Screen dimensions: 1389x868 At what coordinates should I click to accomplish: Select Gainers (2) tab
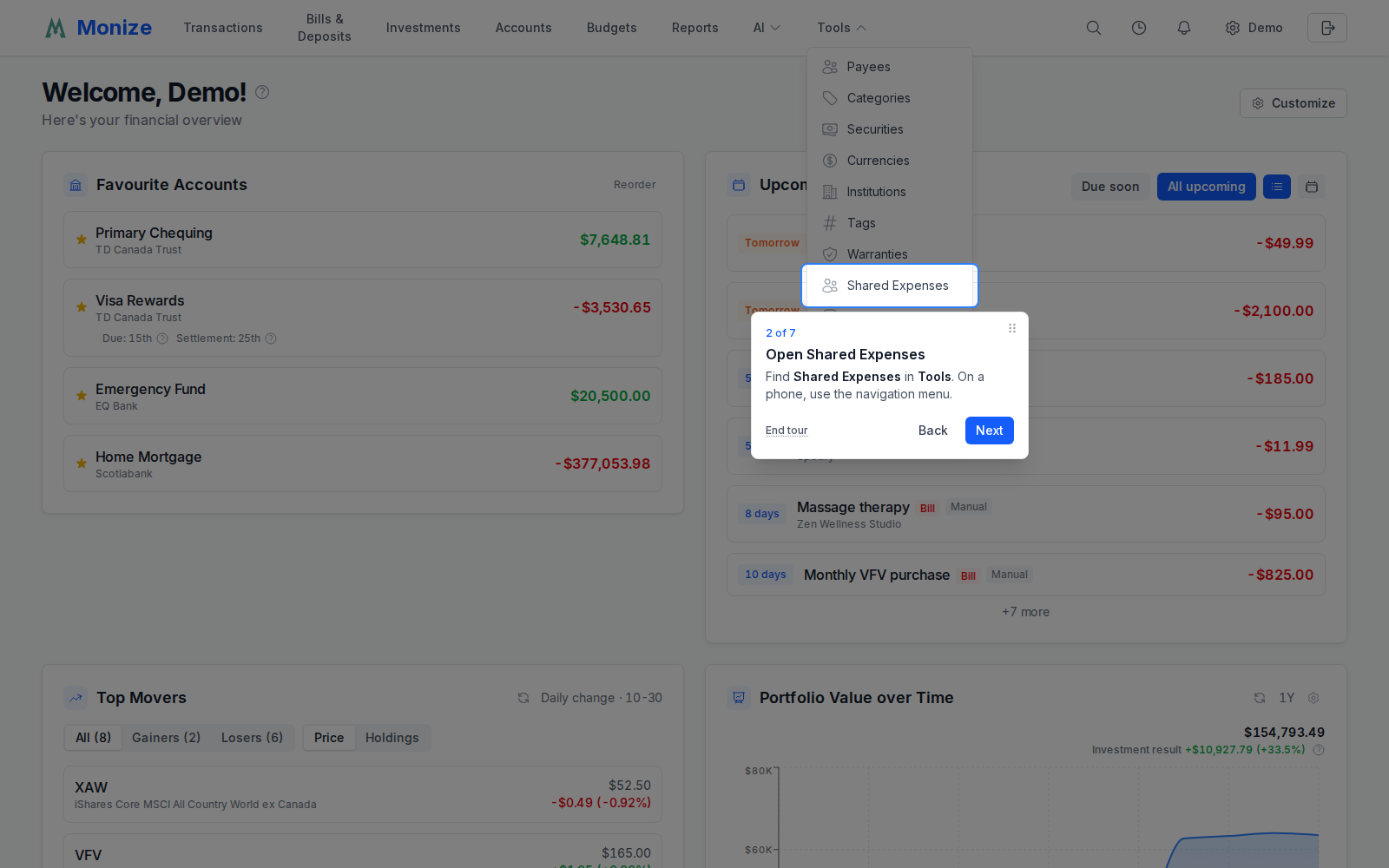167,738
